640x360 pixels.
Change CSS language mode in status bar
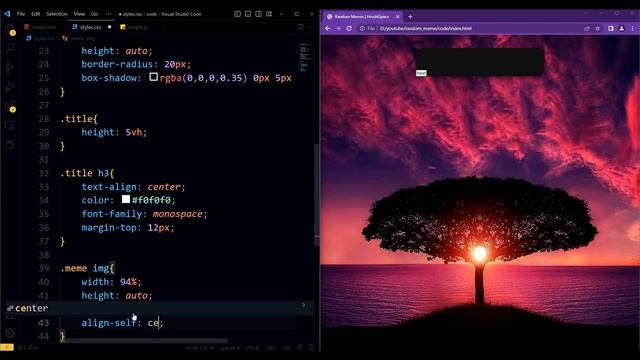286,348
